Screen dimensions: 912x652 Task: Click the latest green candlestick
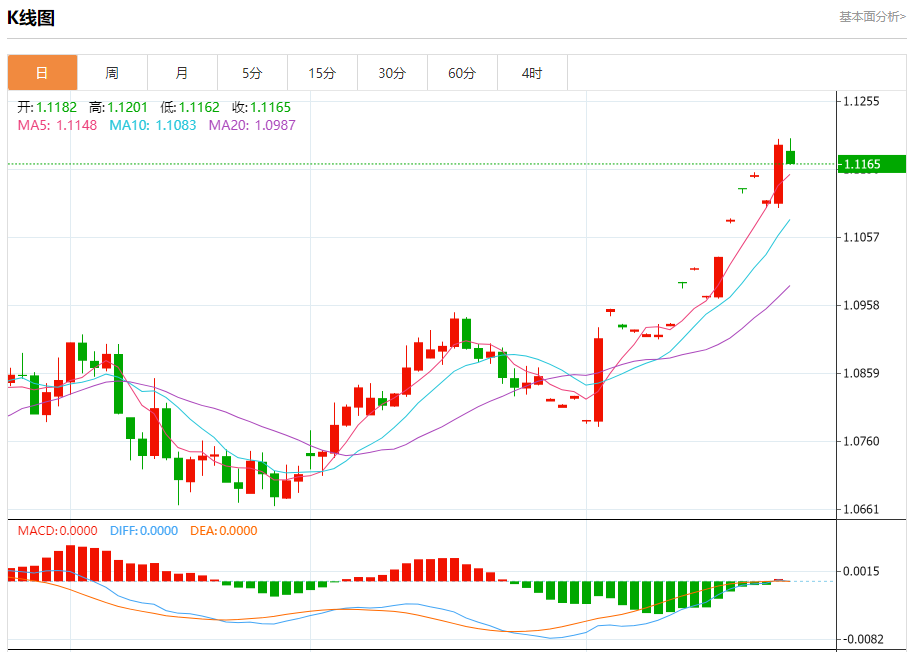790,156
